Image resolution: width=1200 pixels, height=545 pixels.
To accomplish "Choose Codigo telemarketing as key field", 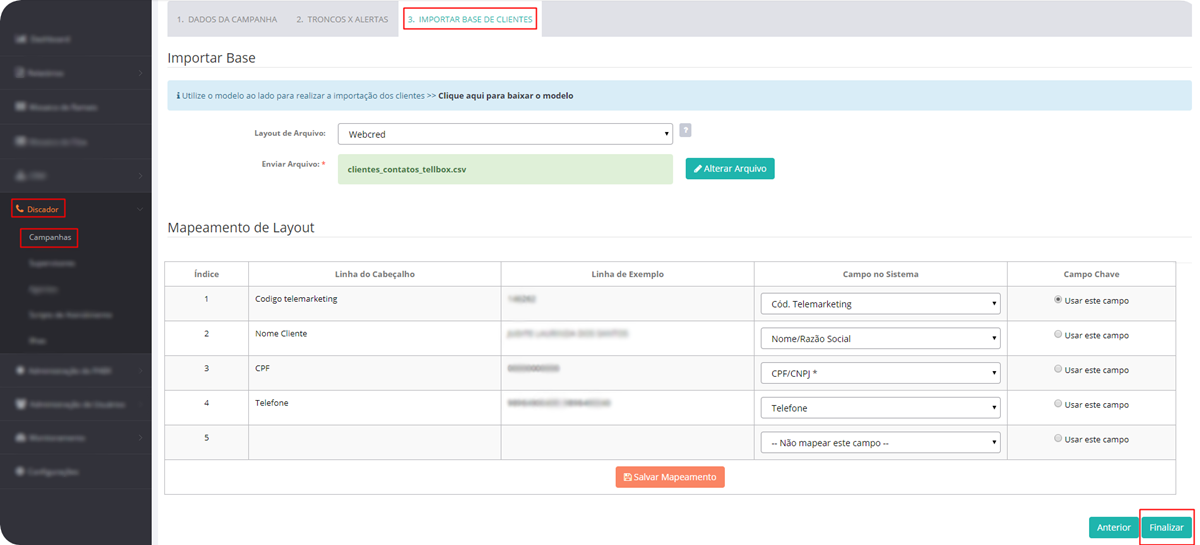I will [x=1059, y=300].
